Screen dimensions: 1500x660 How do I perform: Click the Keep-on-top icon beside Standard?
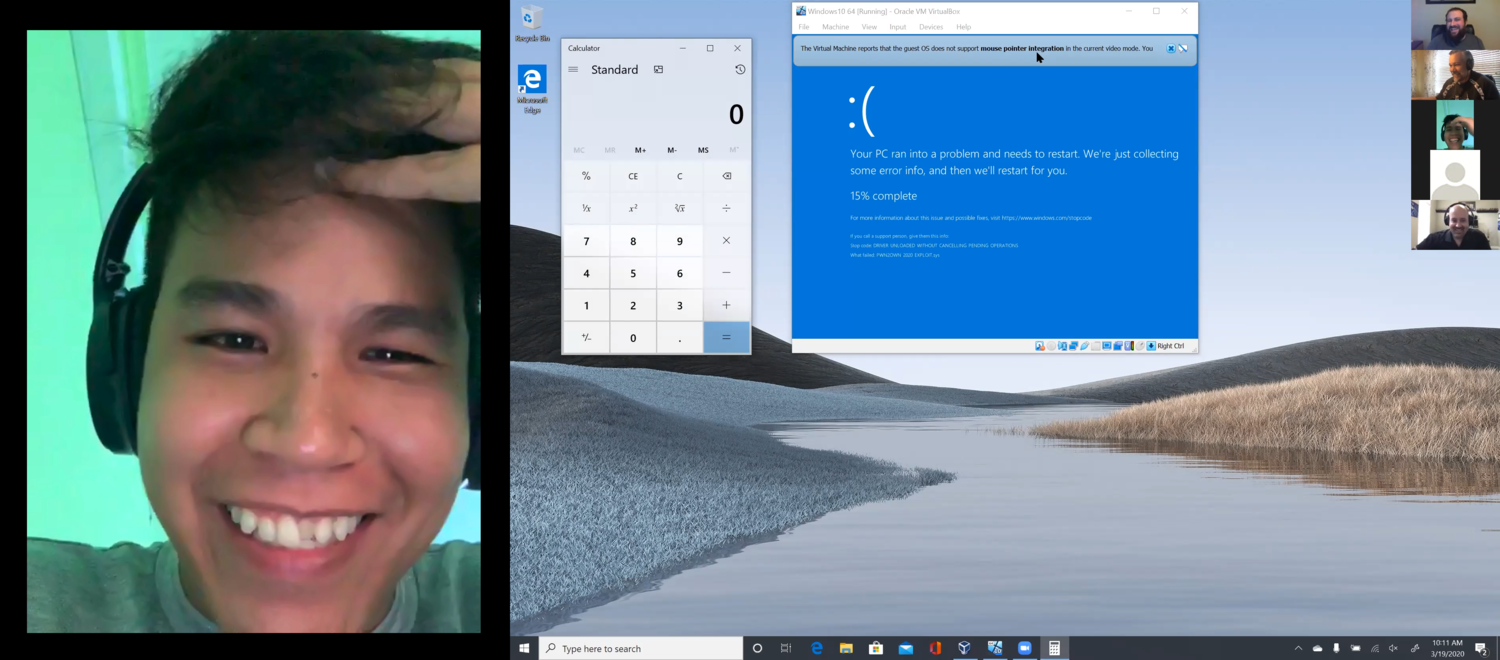(x=658, y=69)
